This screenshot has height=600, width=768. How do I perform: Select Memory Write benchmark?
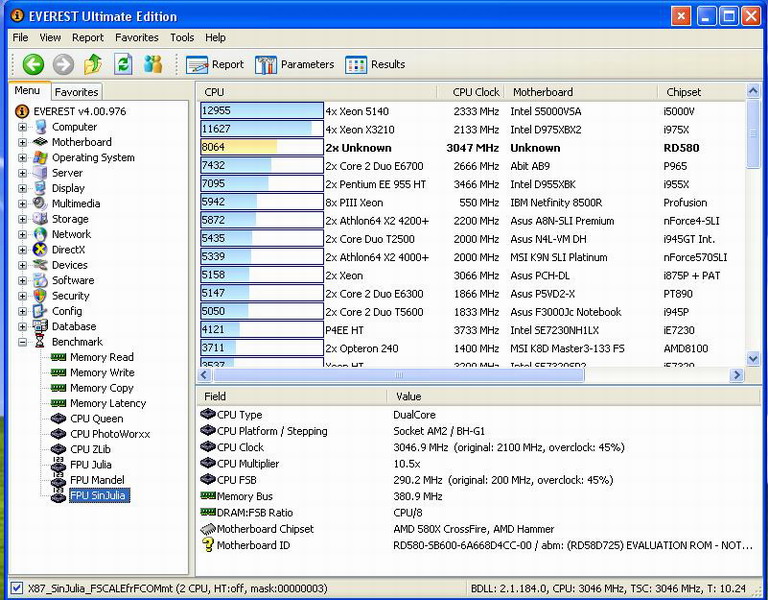(102, 372)
